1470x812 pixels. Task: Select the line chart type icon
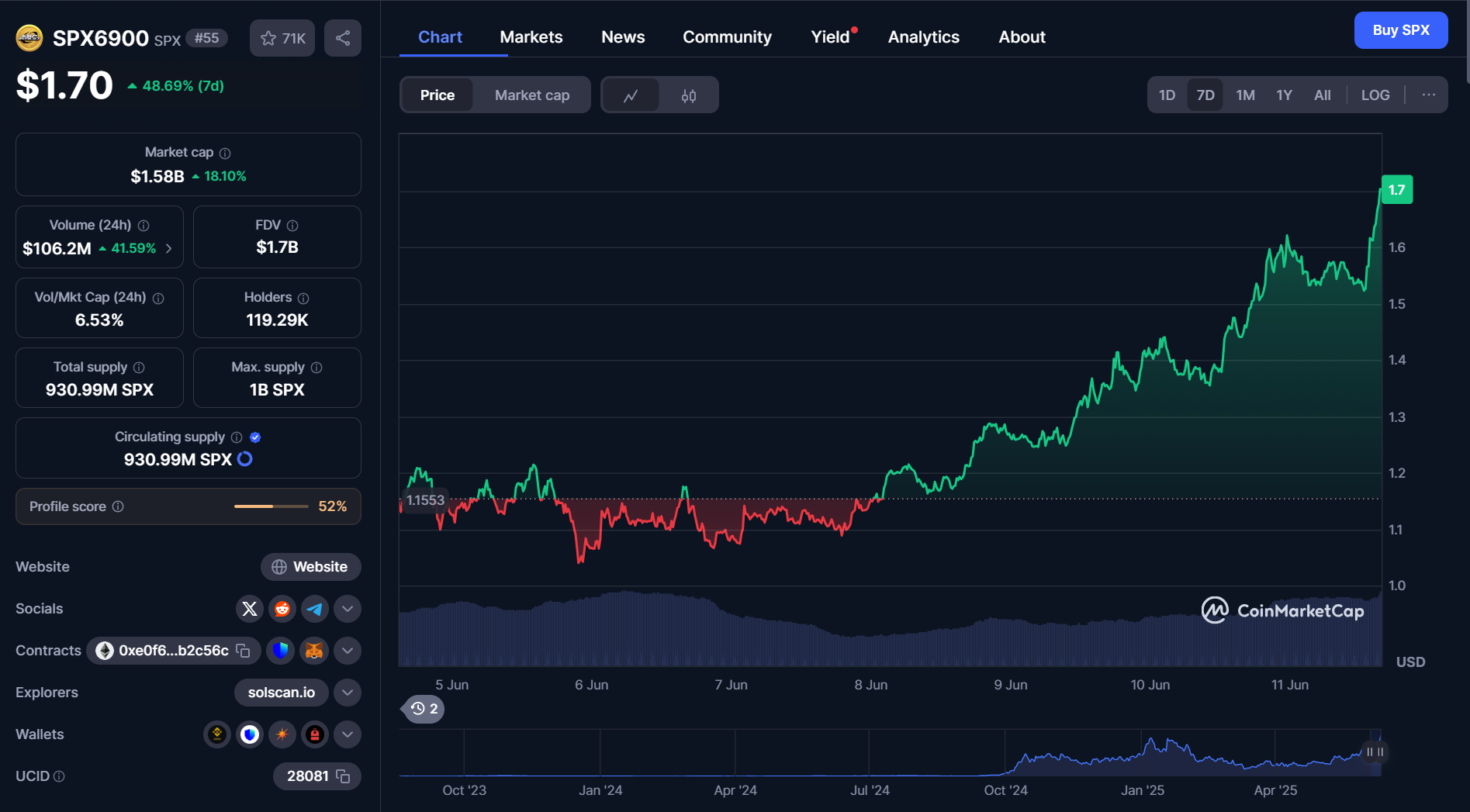[x=631, y=95]
